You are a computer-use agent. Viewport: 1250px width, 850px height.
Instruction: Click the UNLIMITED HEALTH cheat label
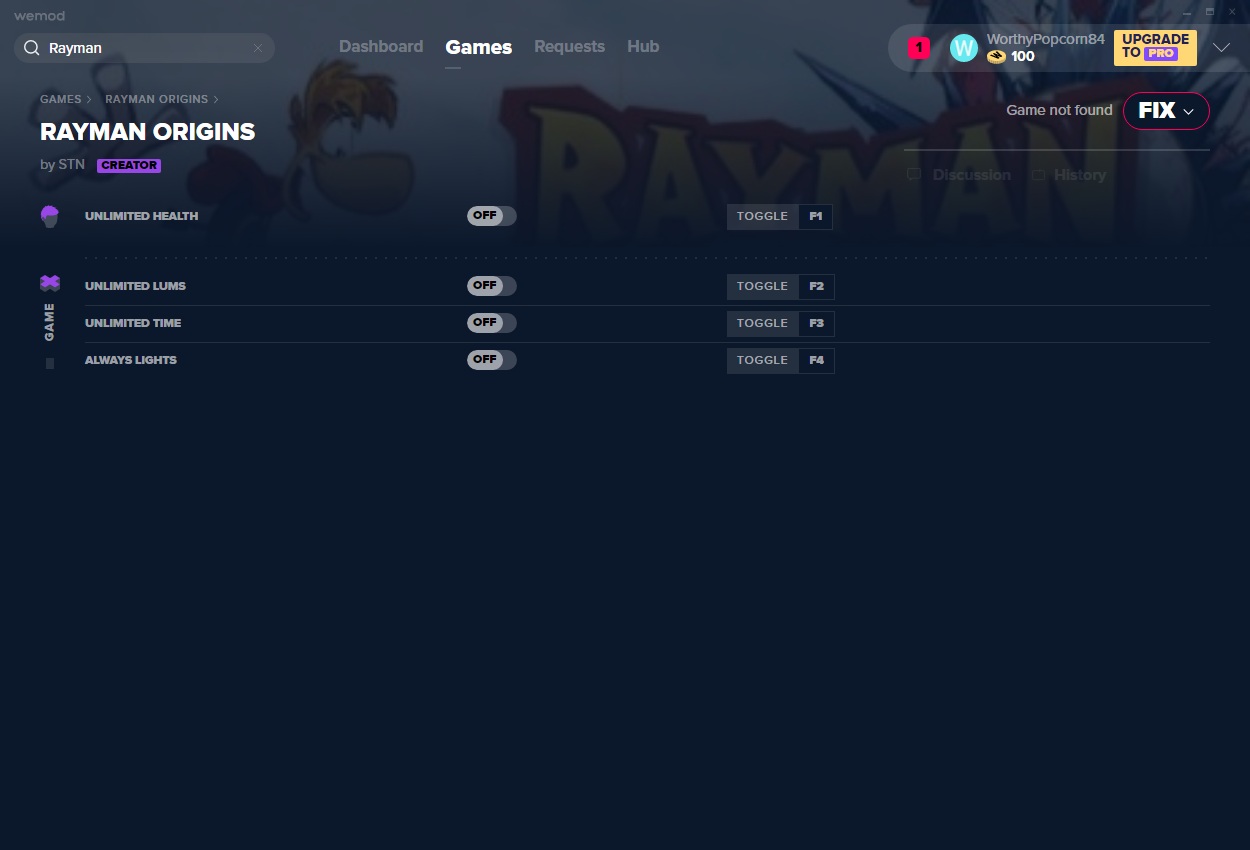pyautogui.click(x=142, y=216)
